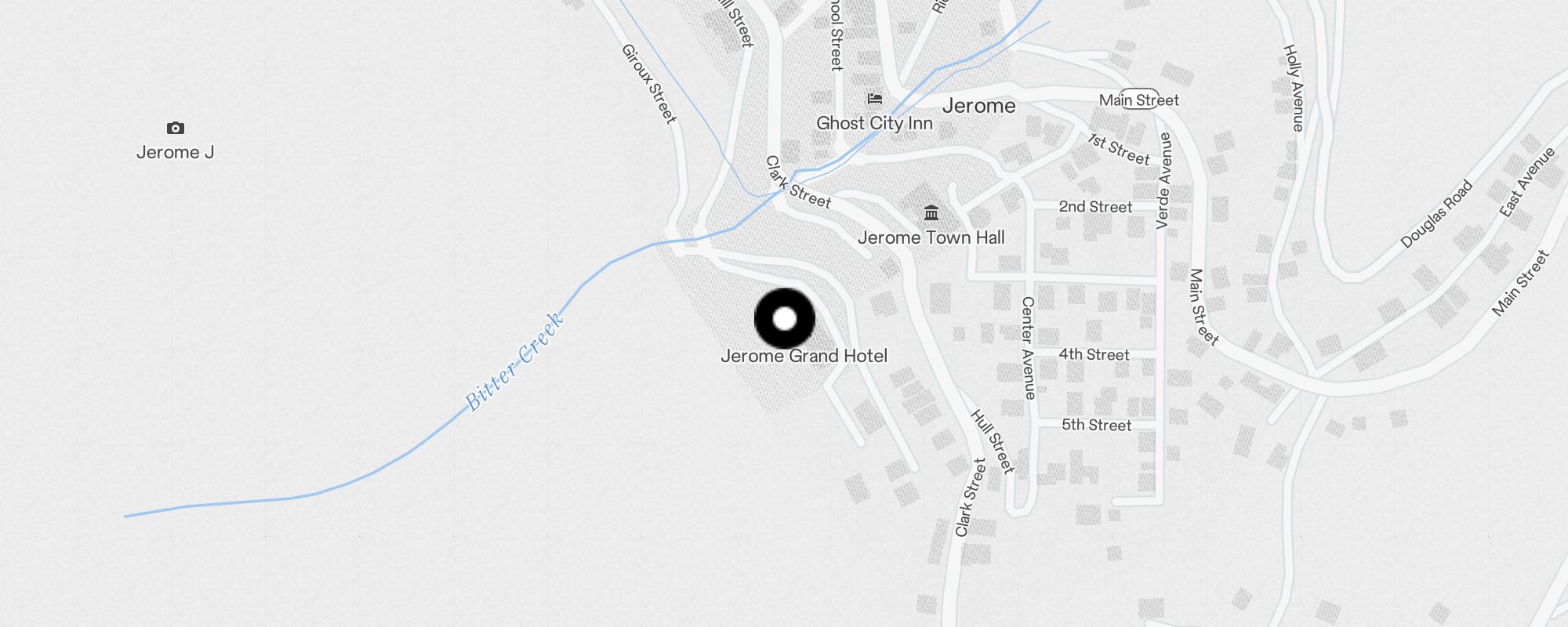Click the Verde Avenue label

point(1164,180)
